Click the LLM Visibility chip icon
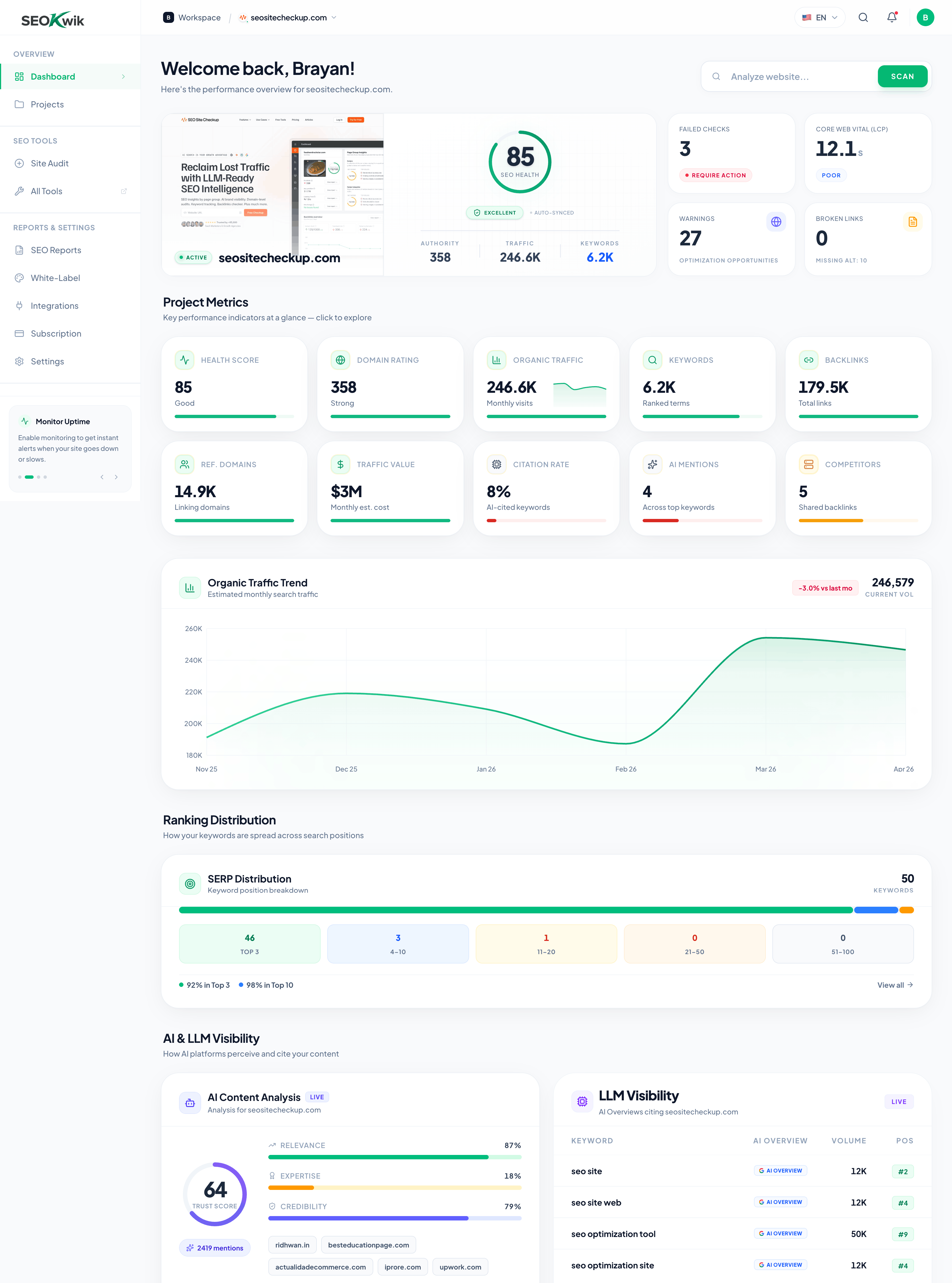Viewport: 952px width, 1283px height. pos(582,1101)
